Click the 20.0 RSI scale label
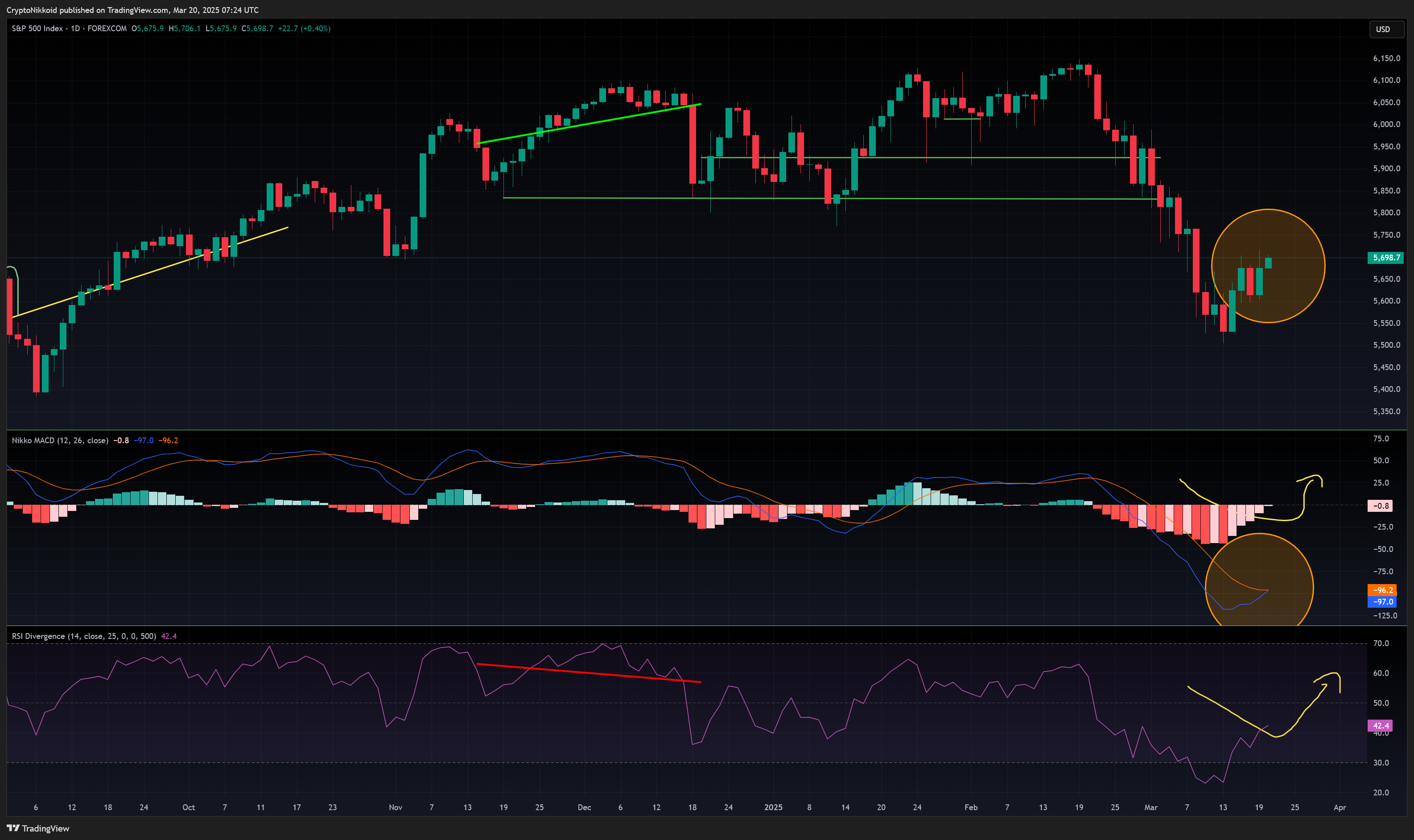Image resolution: width=1414 pixels, height=840 pixels. tap(1381, 792)
